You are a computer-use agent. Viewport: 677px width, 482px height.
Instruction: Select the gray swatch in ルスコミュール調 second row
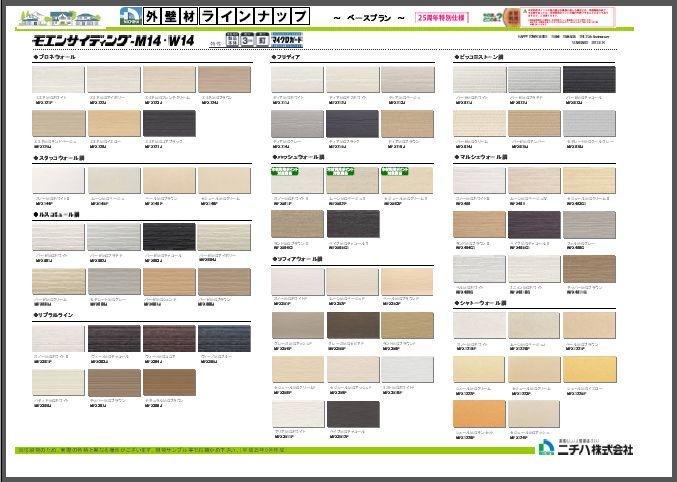(x=114, y=281)
